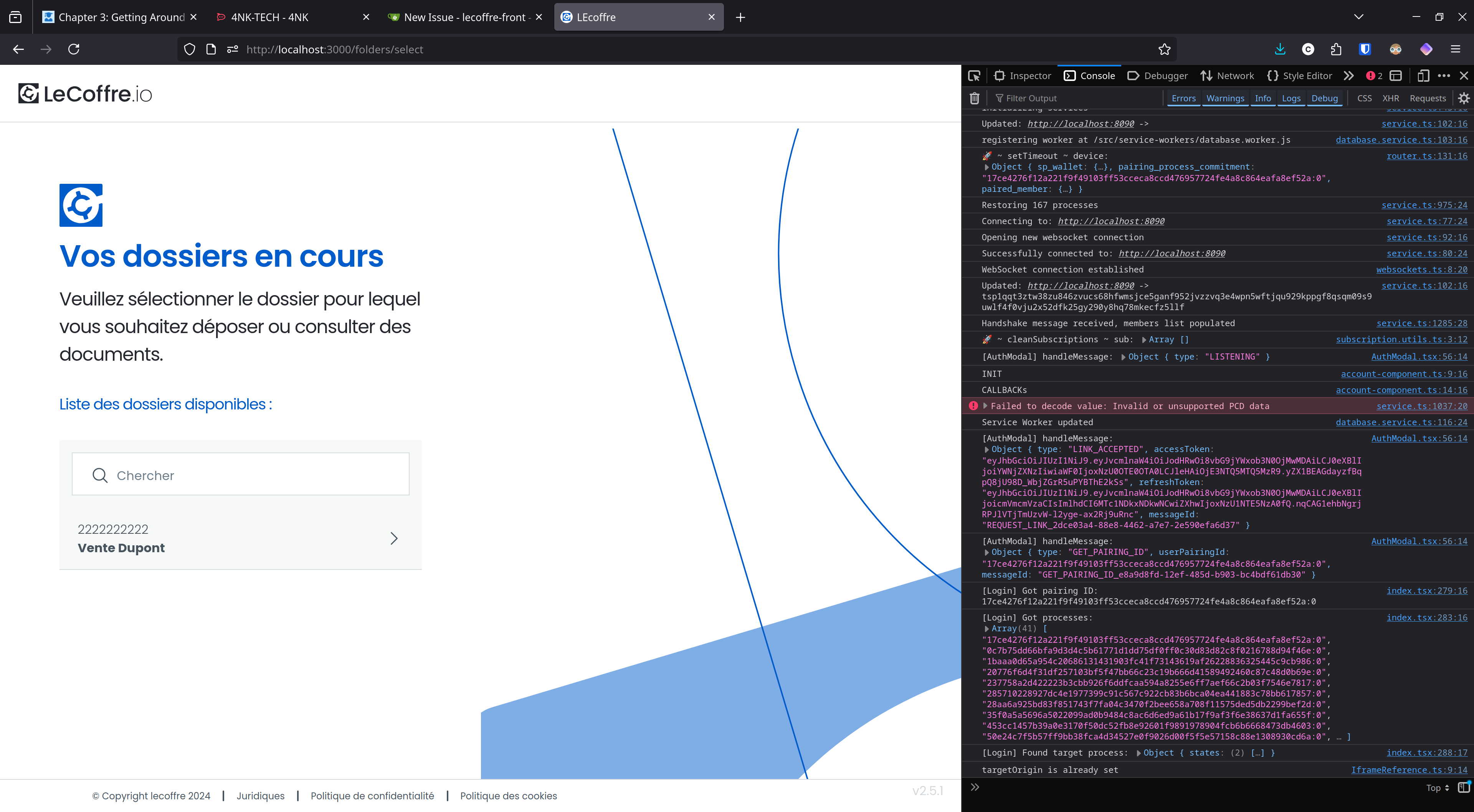Click the element picker icon in DevTools
The image size is (1474, 812).
pos(974,76)
